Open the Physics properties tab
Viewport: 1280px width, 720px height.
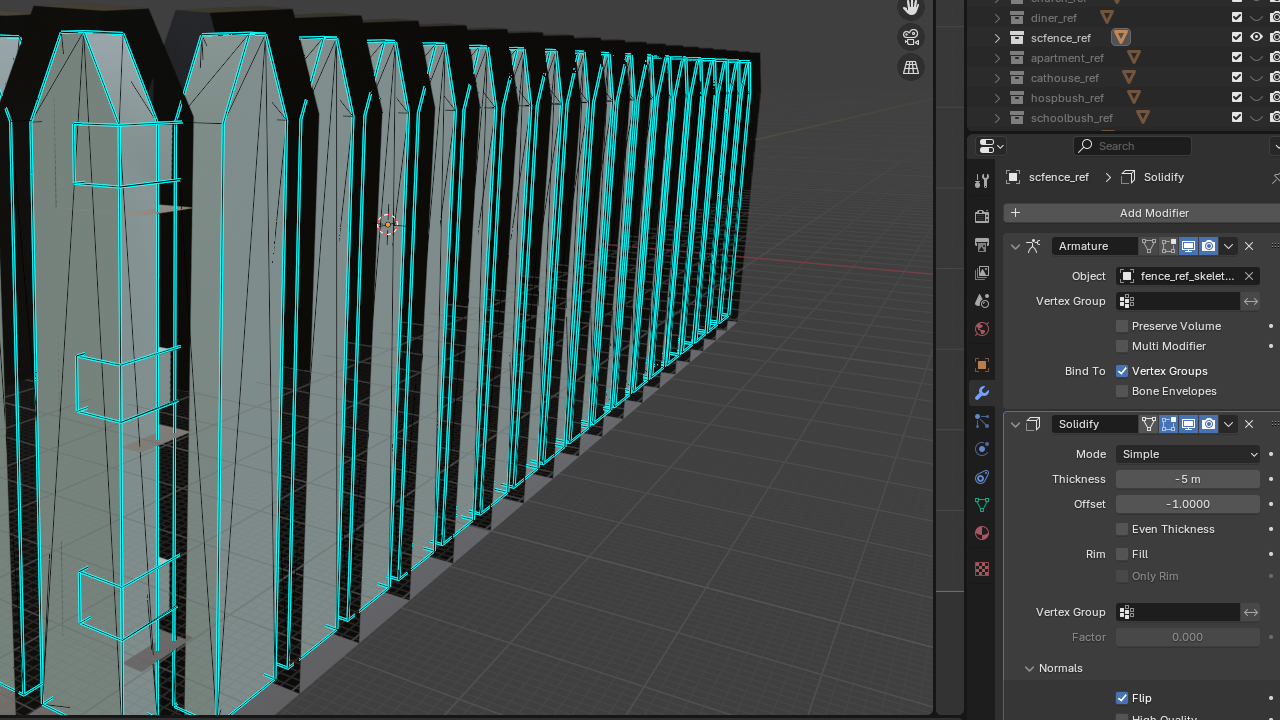pos(982,449)
